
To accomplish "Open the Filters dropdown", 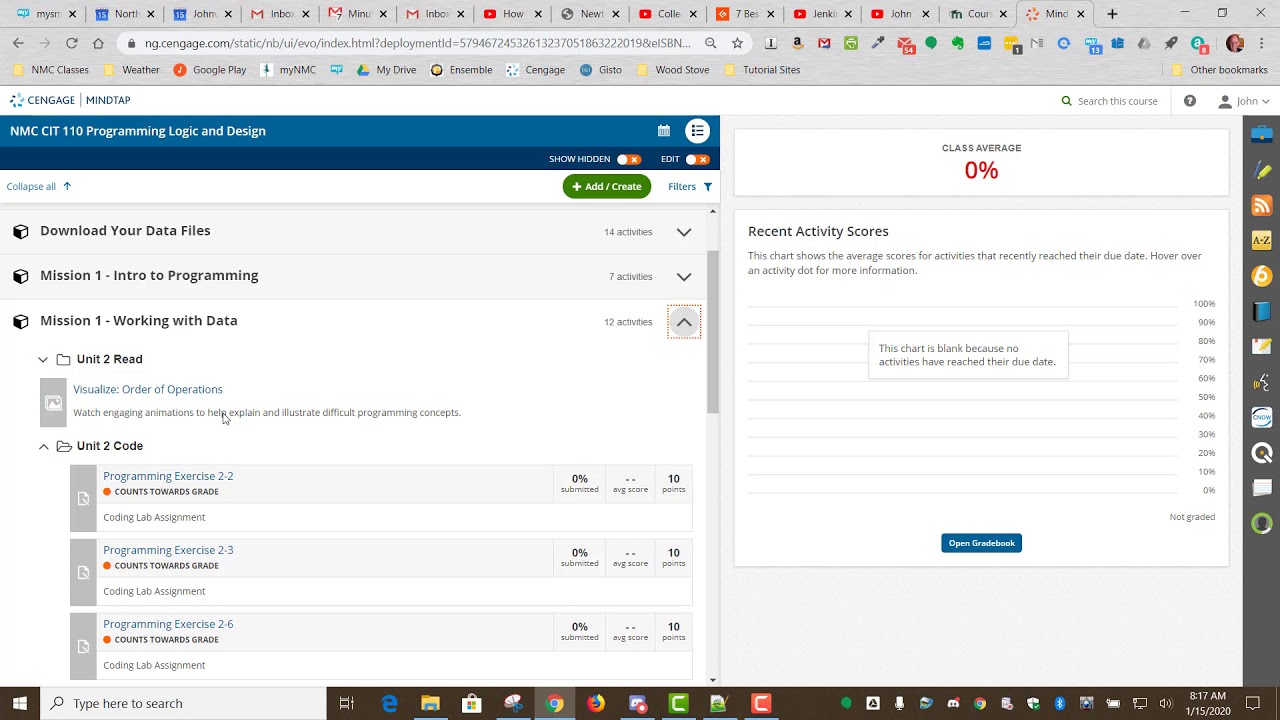I will [x=690, y=186].
